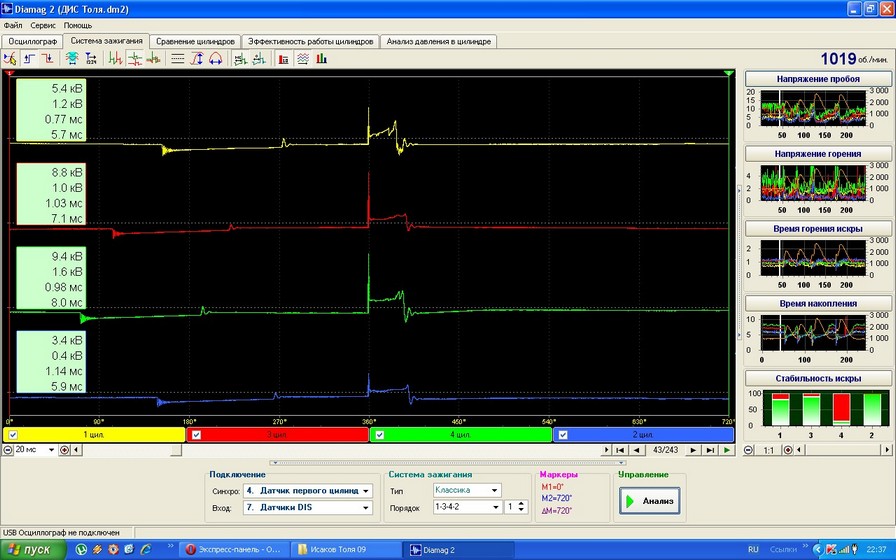Switch to Исаков Толя 09 taskbar folder
Screen dimensions: 896x560
(345, 550)
